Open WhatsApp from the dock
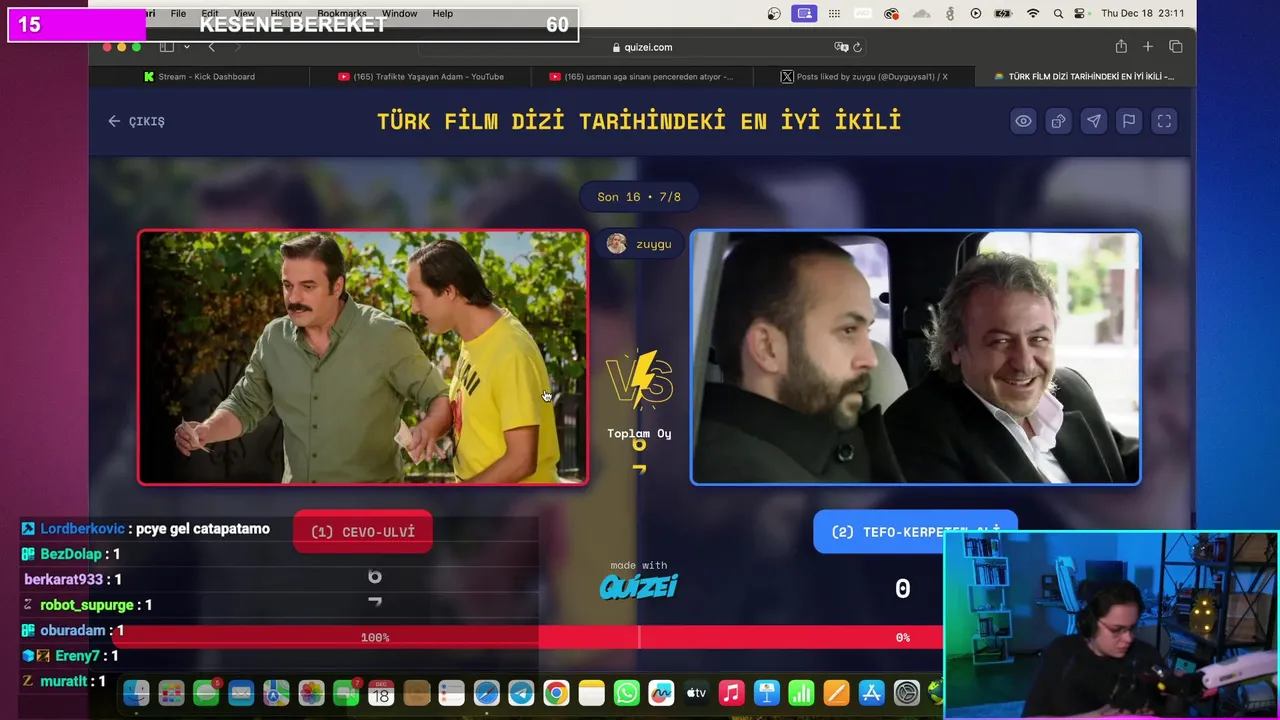 [x=627, y=693]
